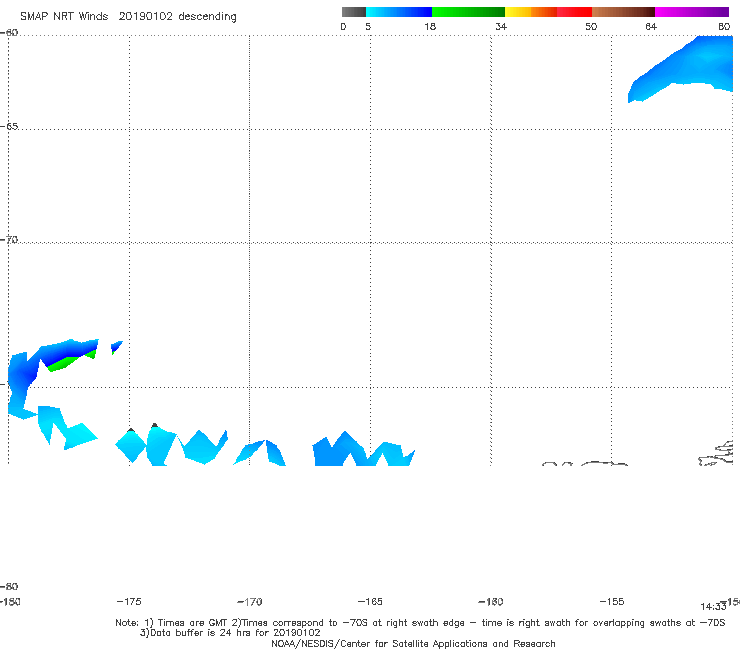The height and width of the screenshot is (650, 740).
Task: Click the longitude label '-175'
Action: click(x=129, y=601)
